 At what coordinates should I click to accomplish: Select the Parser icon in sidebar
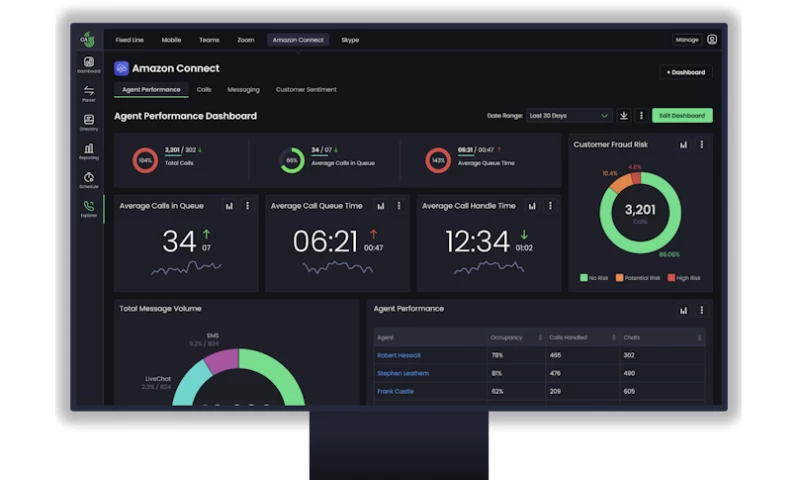click(89, 93)
